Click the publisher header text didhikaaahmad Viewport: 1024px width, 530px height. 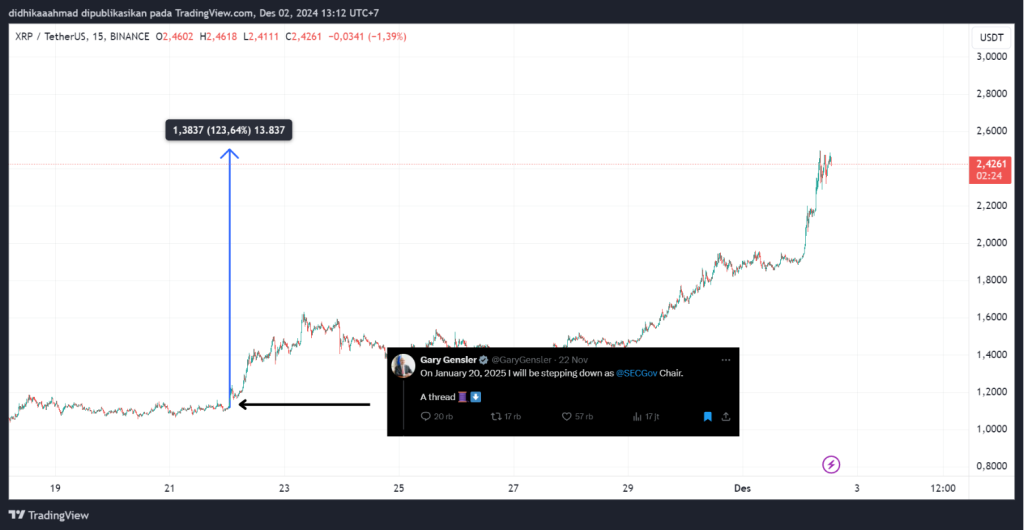[x=44, y=12]
